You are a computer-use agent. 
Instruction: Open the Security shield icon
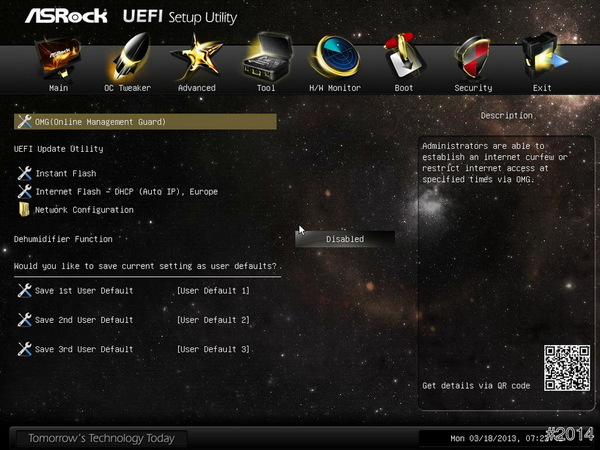pos(473,57)
